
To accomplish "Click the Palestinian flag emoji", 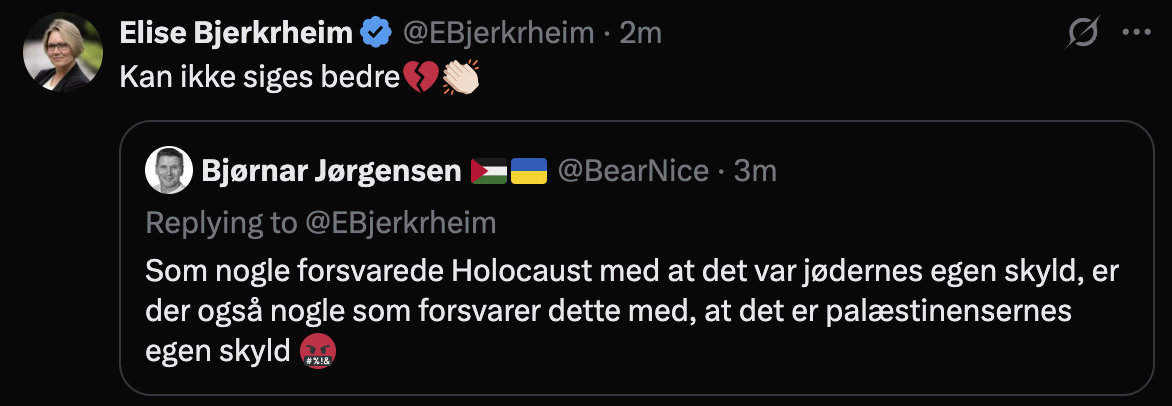I will 489,172.
